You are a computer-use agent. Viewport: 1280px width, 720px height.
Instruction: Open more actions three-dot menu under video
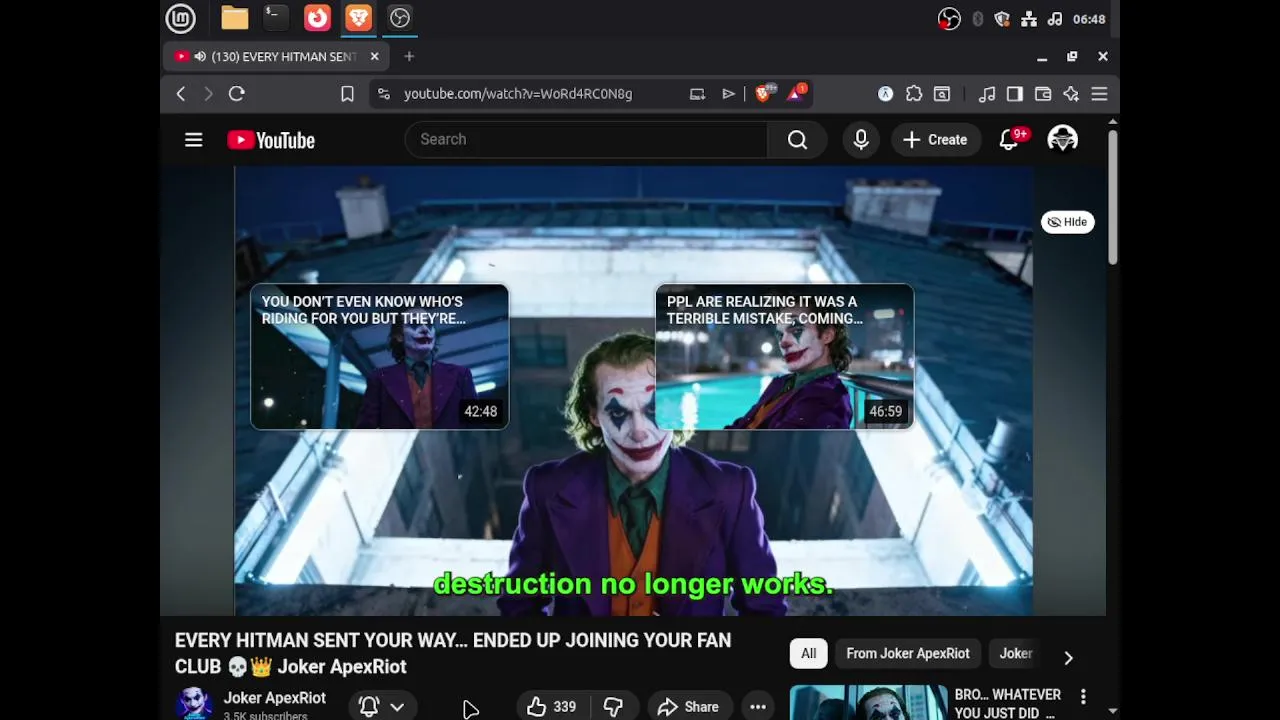click(758, 707)
